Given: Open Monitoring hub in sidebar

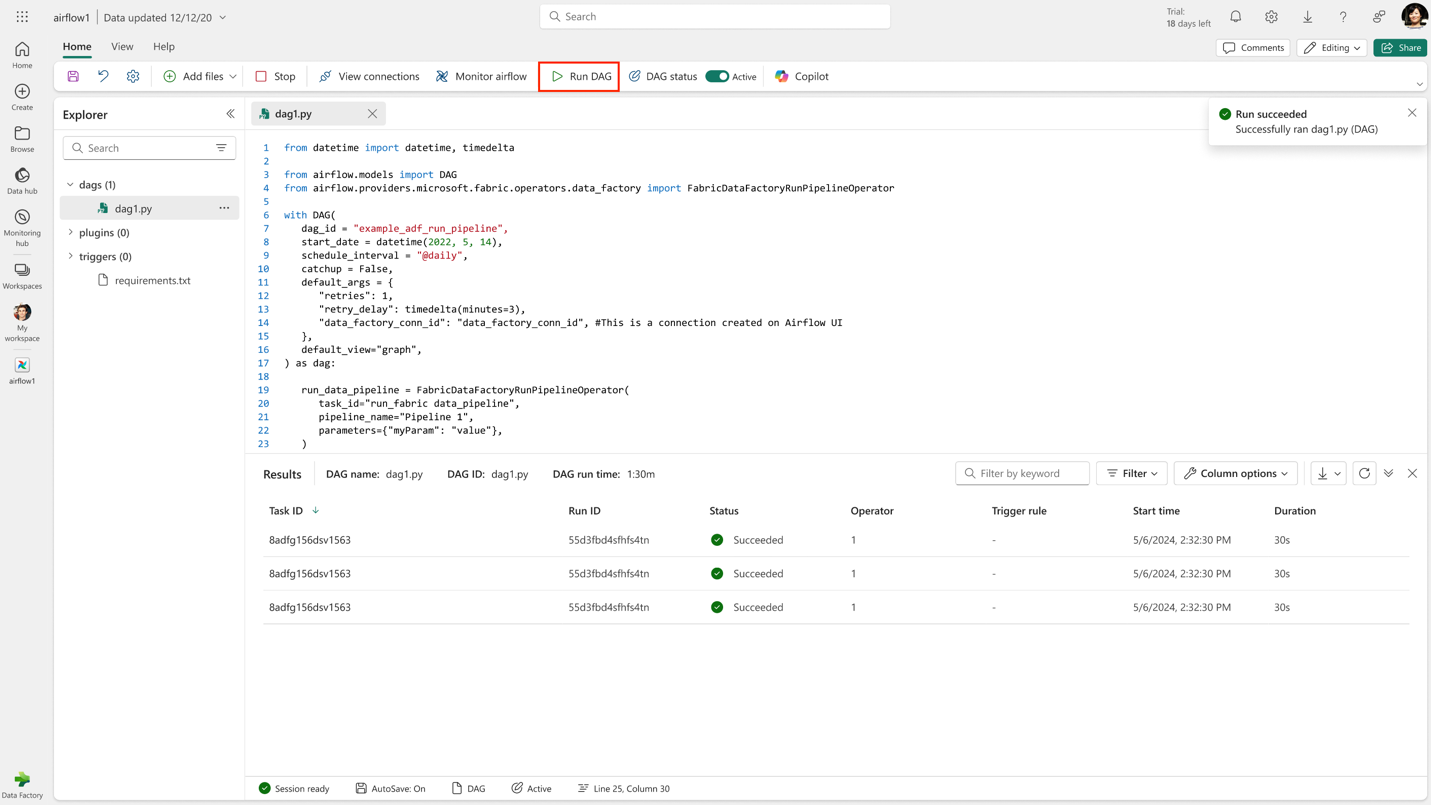Looking at the screenshot, I should click(22, 228).
